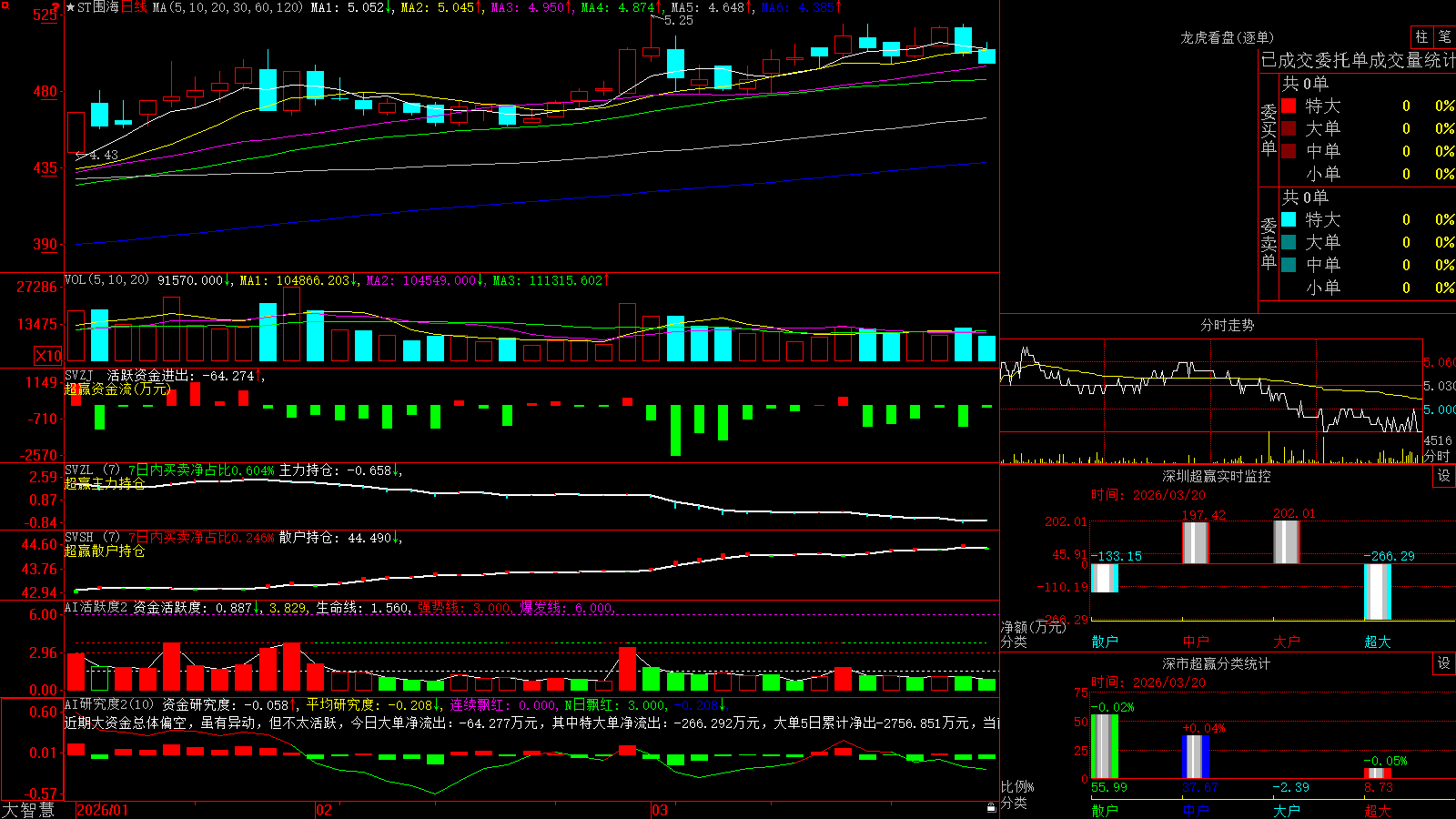
Task: Click the 深市超赢分类统计 panel title
Action: tap(1216, 663)
